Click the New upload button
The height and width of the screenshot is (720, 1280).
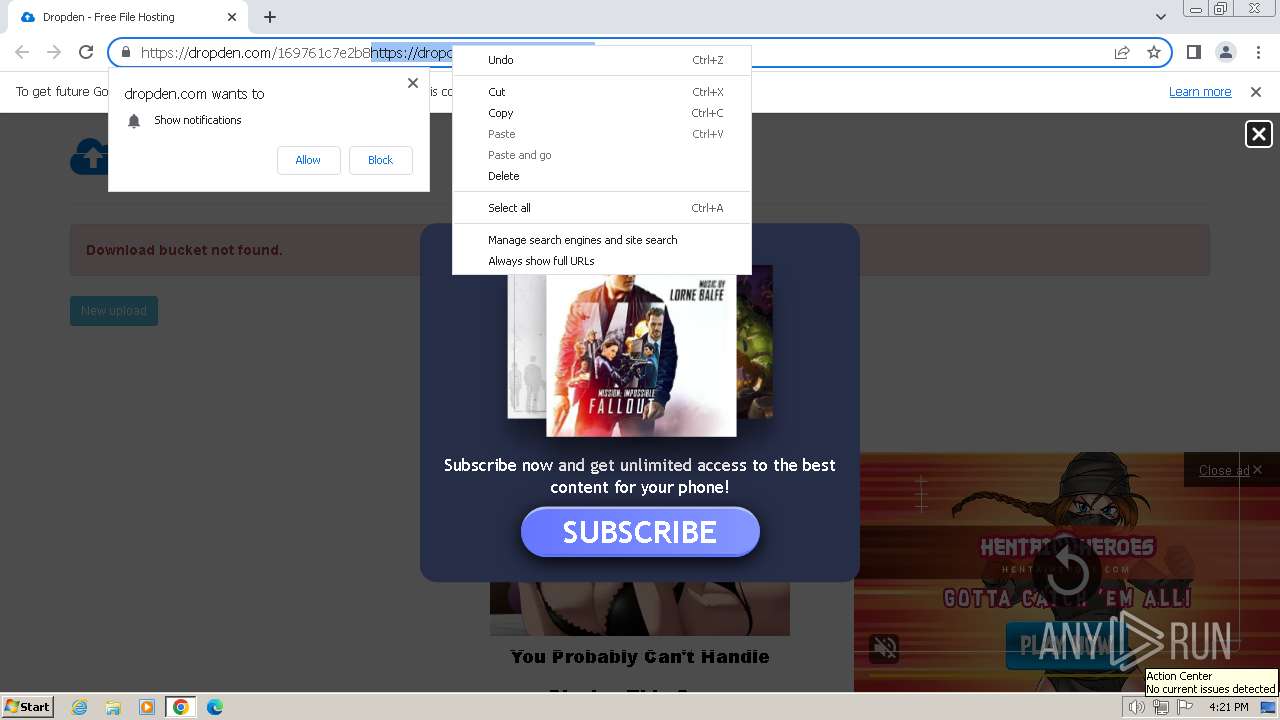(114, 311)
